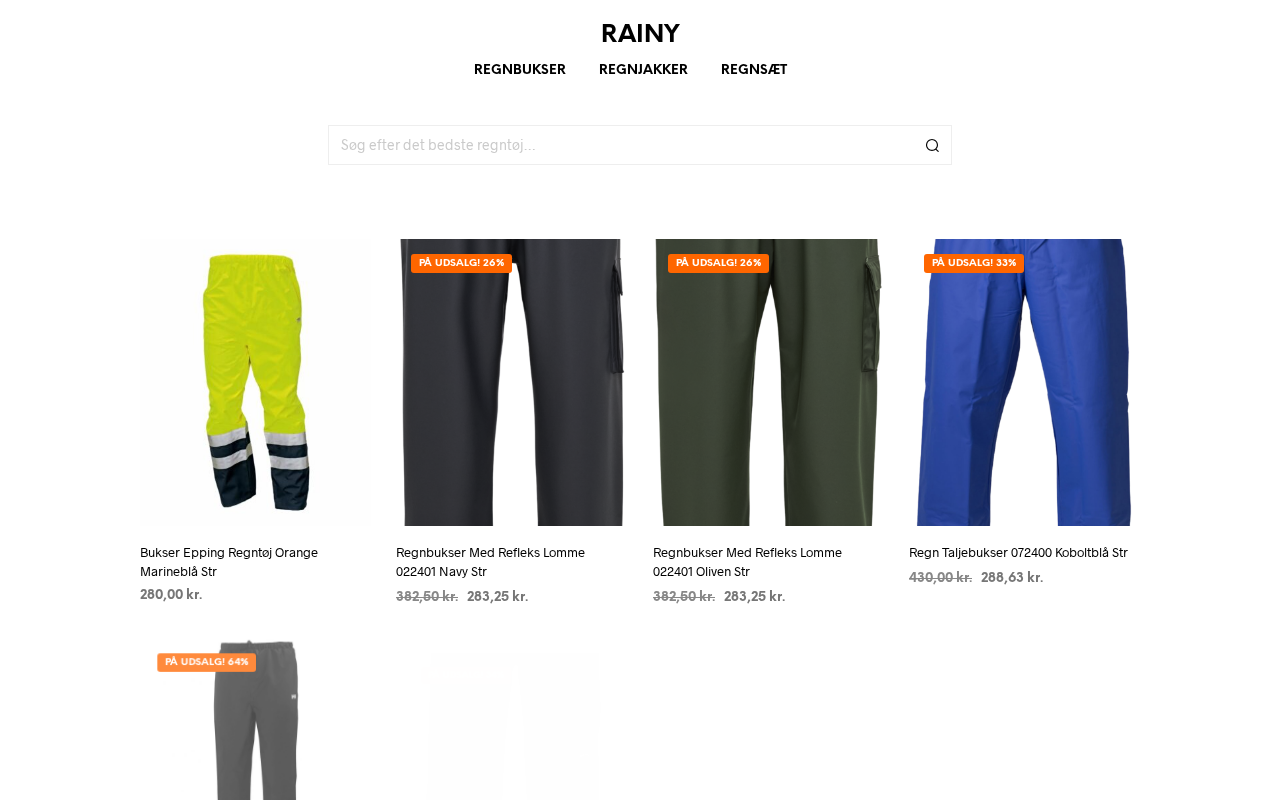The height and width of the screenshot is (800, 1280).
Task: Click 'Regnbukser Med Refleks Lomme 022401 Oliven' title
Action: click(x=747, y=562)
